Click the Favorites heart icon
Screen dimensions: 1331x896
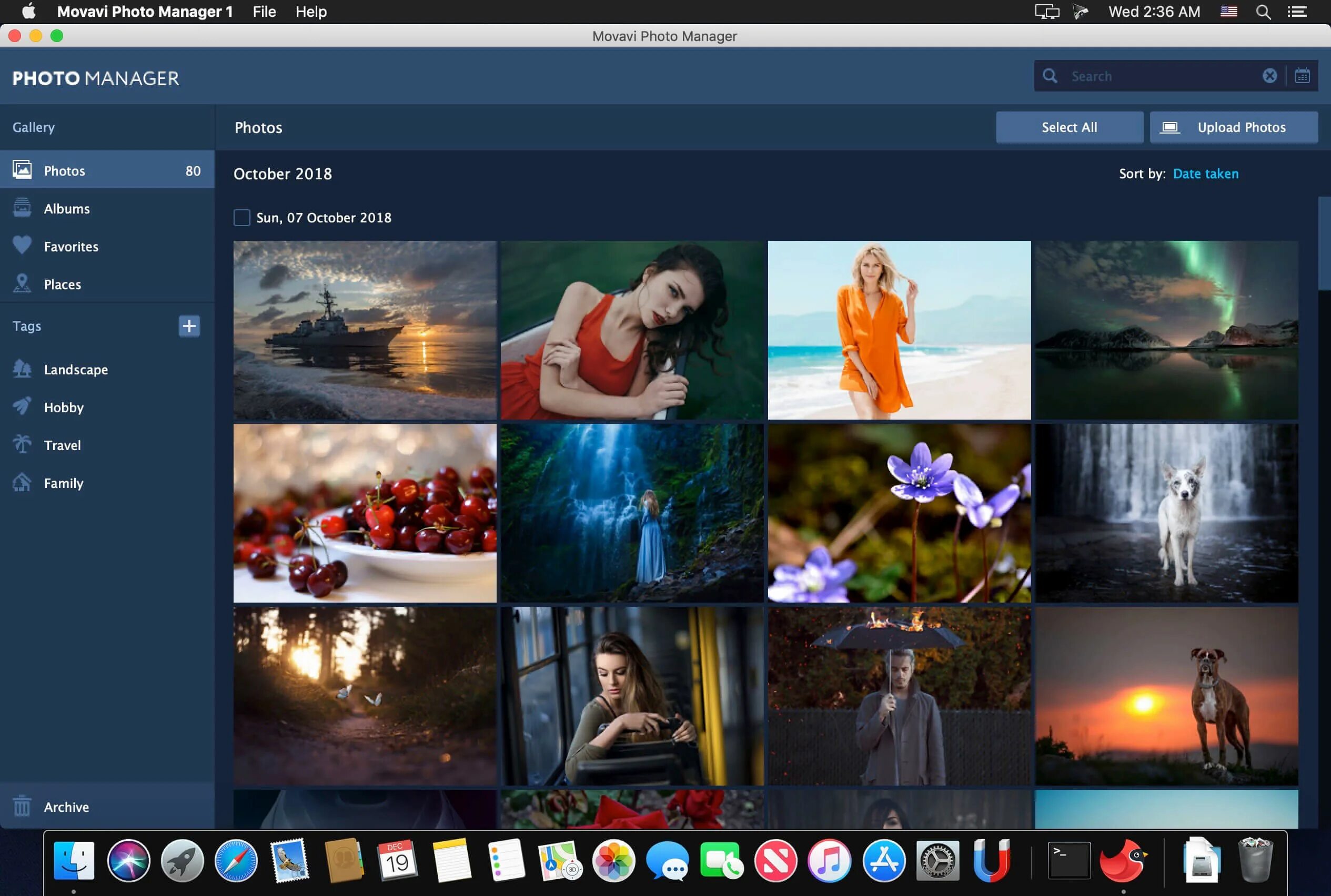tap(22, 245)
